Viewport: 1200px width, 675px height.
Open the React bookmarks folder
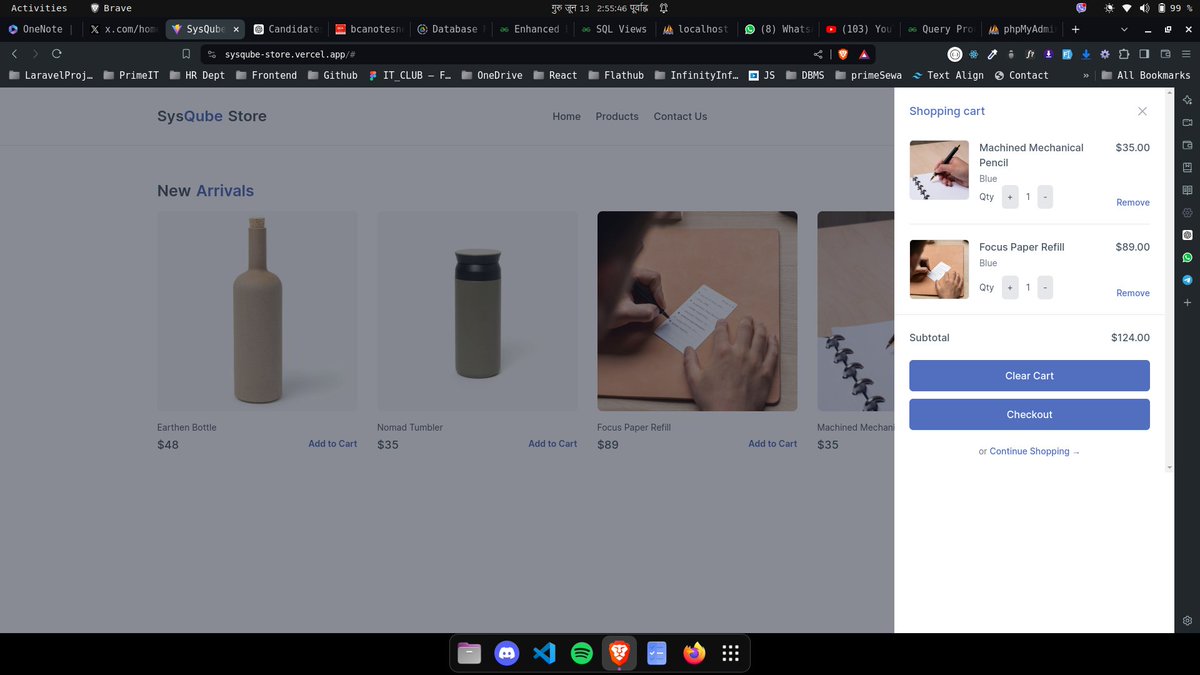click(x=555, y=75)
